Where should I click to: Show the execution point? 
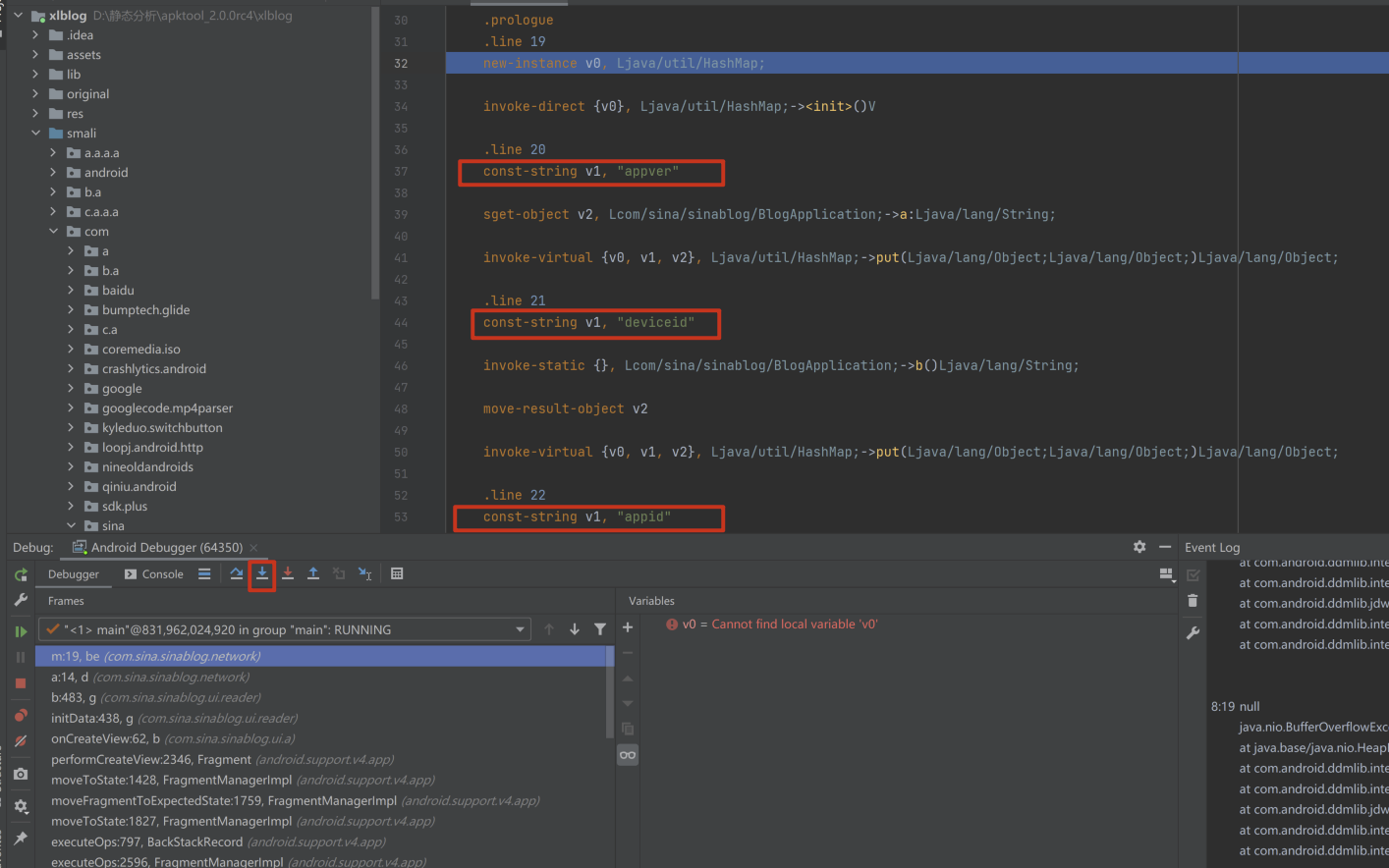[204, 573]
